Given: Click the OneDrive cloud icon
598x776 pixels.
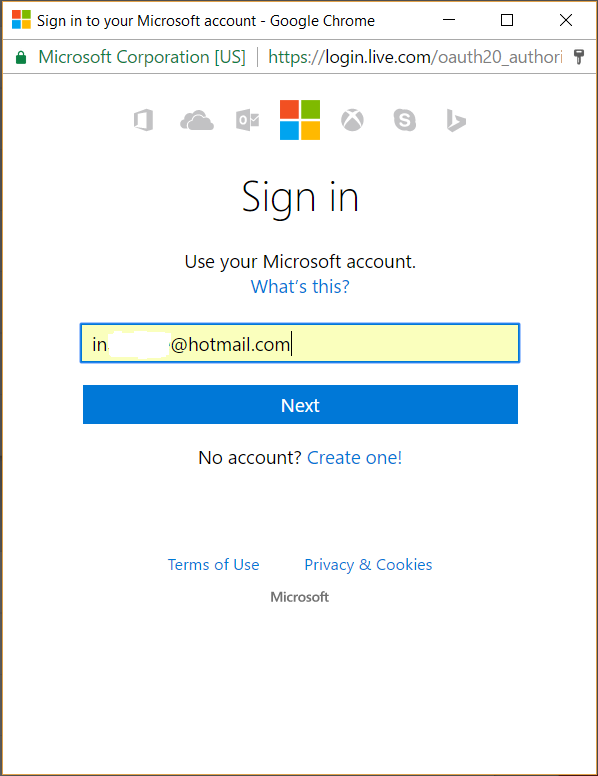Looking at the screenshot, I should pyautogui.click(x=197, y=120).
